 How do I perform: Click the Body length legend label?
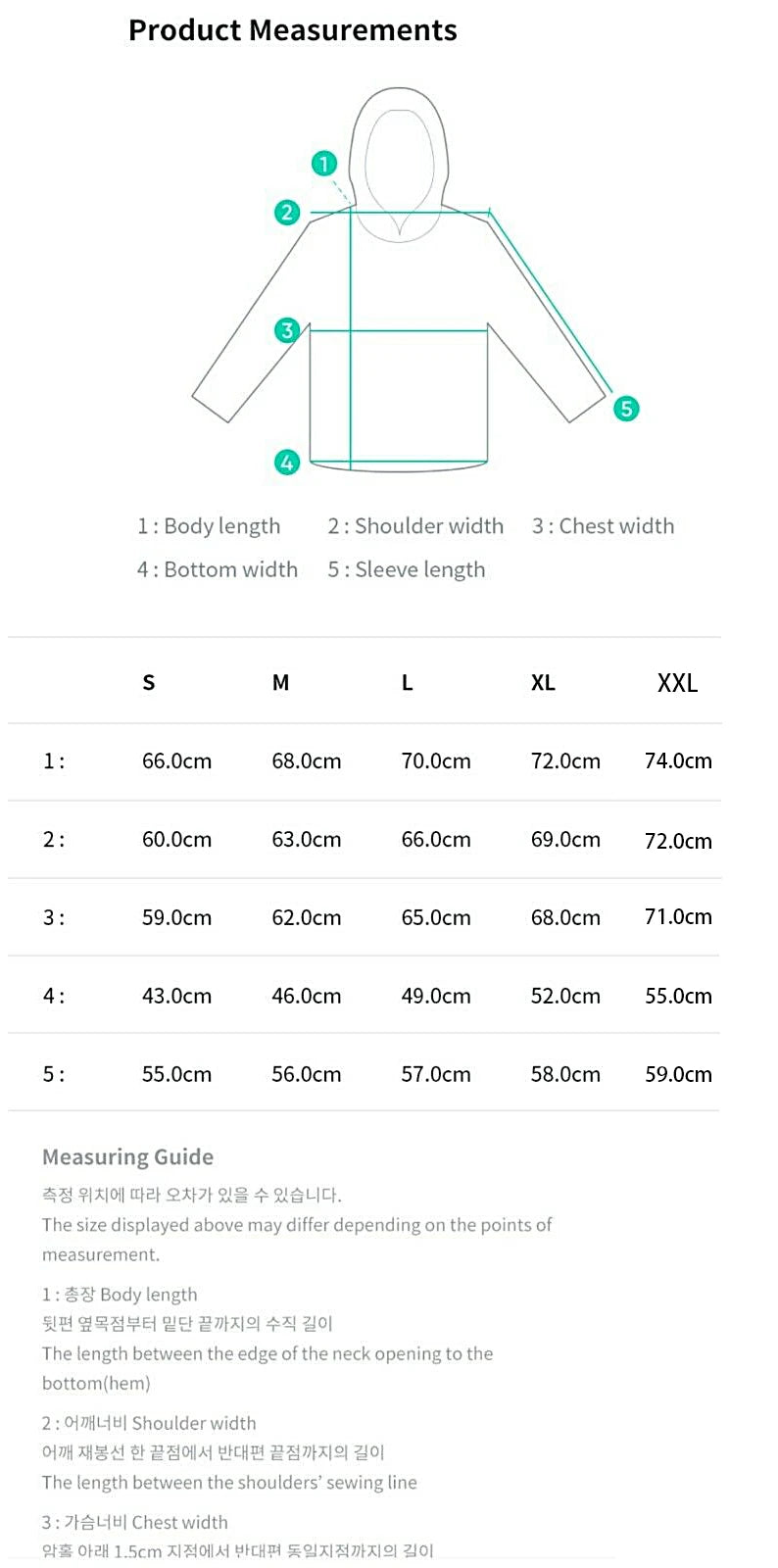pos(209,526)
